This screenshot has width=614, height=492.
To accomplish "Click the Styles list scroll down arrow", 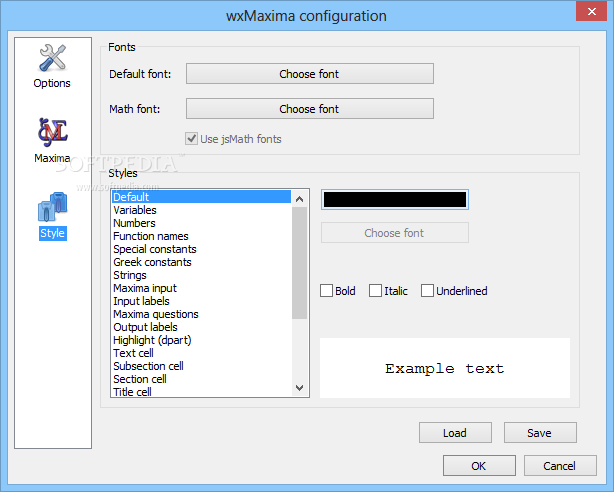I will [x=300, y=388].
